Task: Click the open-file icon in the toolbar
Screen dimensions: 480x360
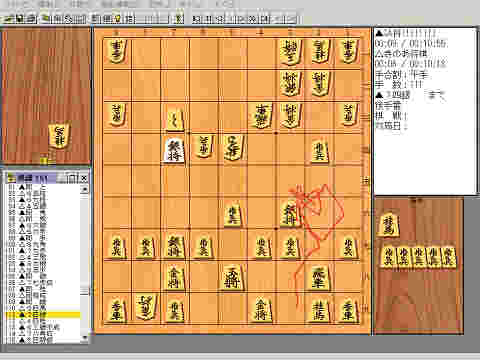Action: (x=19, y=19)
